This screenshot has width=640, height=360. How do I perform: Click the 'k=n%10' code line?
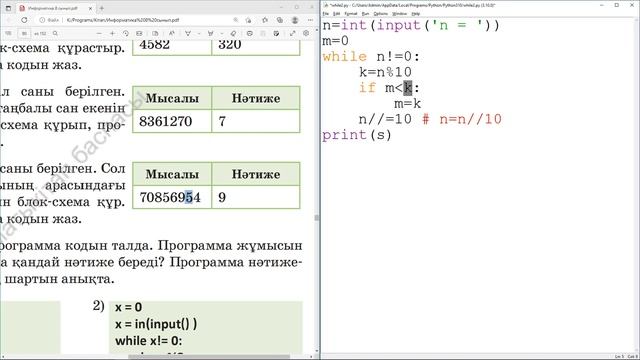click(x=386, y=72)
